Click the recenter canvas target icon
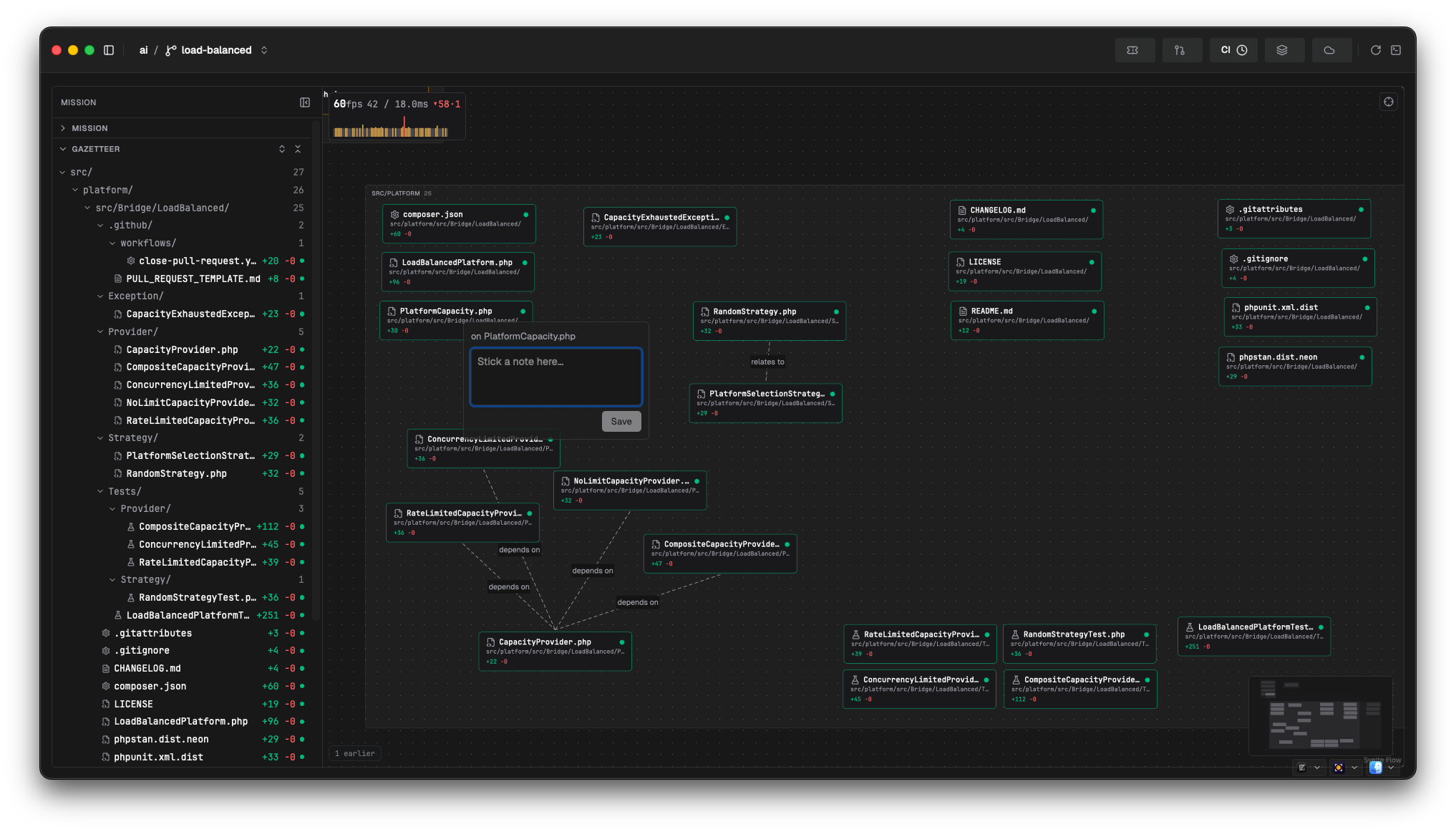The height and width of the screenshot is (832, 1456). click(x=1389, y=102)
